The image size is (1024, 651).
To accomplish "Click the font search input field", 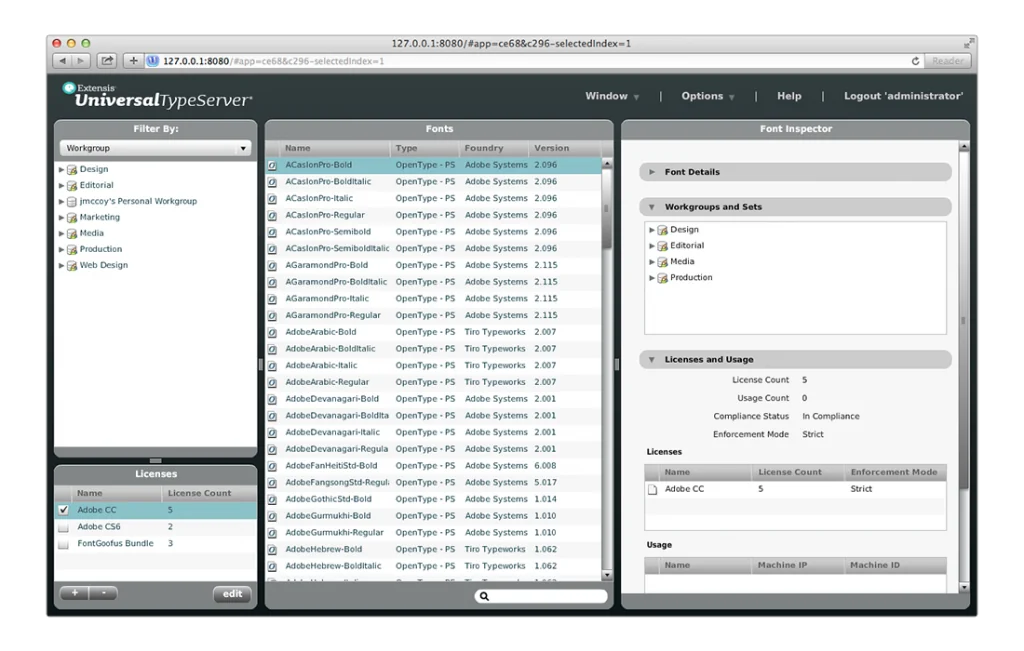I will point(547,596).
